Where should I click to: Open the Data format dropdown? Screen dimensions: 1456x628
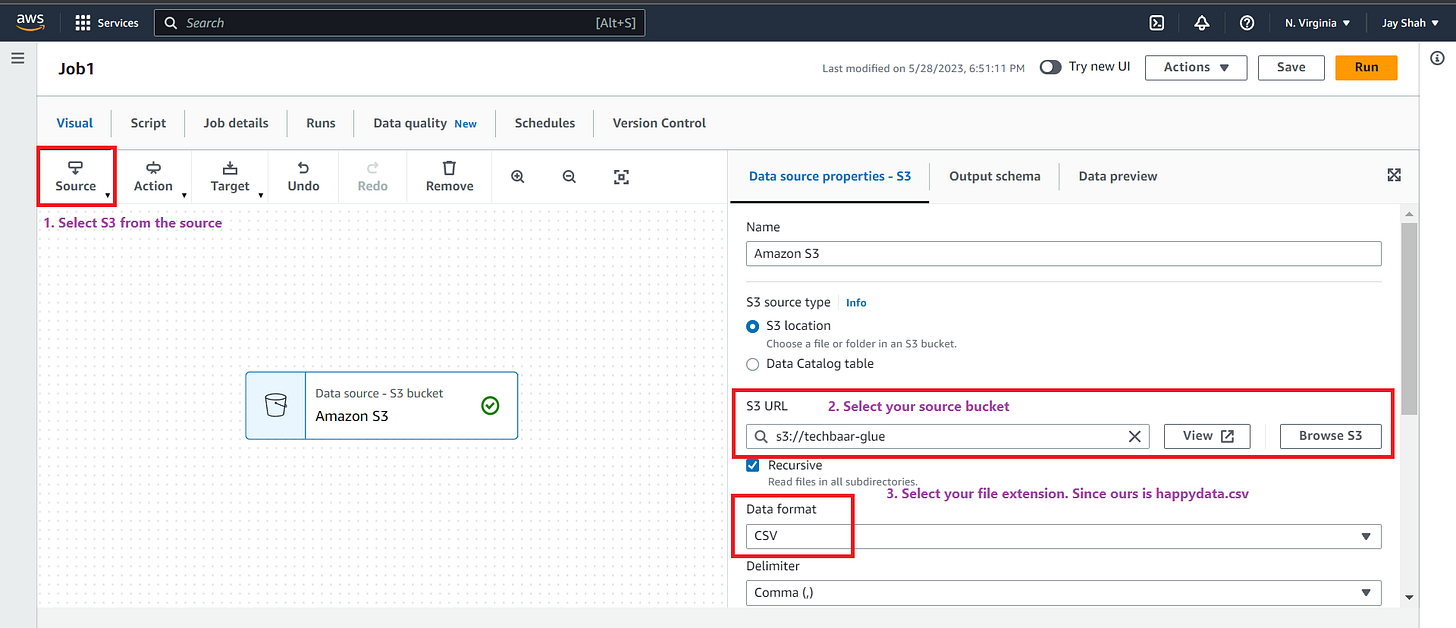[1064, 536]
